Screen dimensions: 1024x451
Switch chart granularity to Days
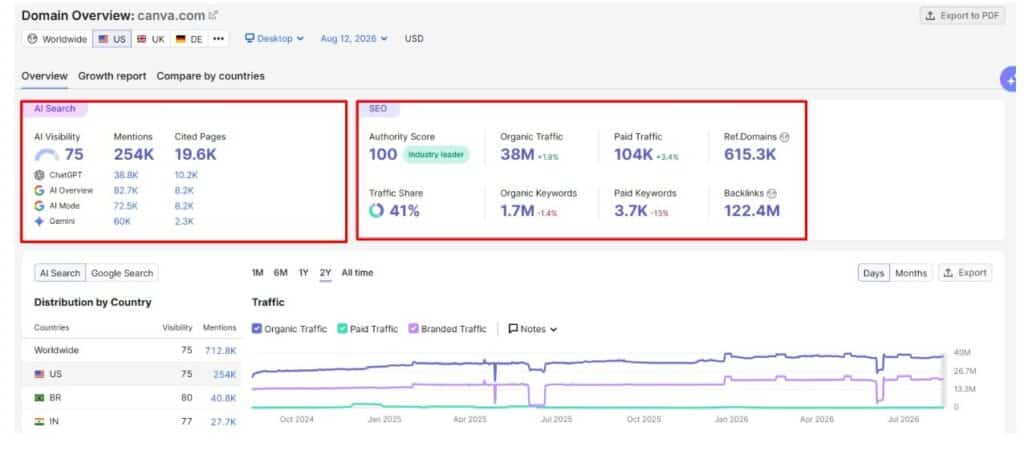pyautogui.click(x=874, y=273)
